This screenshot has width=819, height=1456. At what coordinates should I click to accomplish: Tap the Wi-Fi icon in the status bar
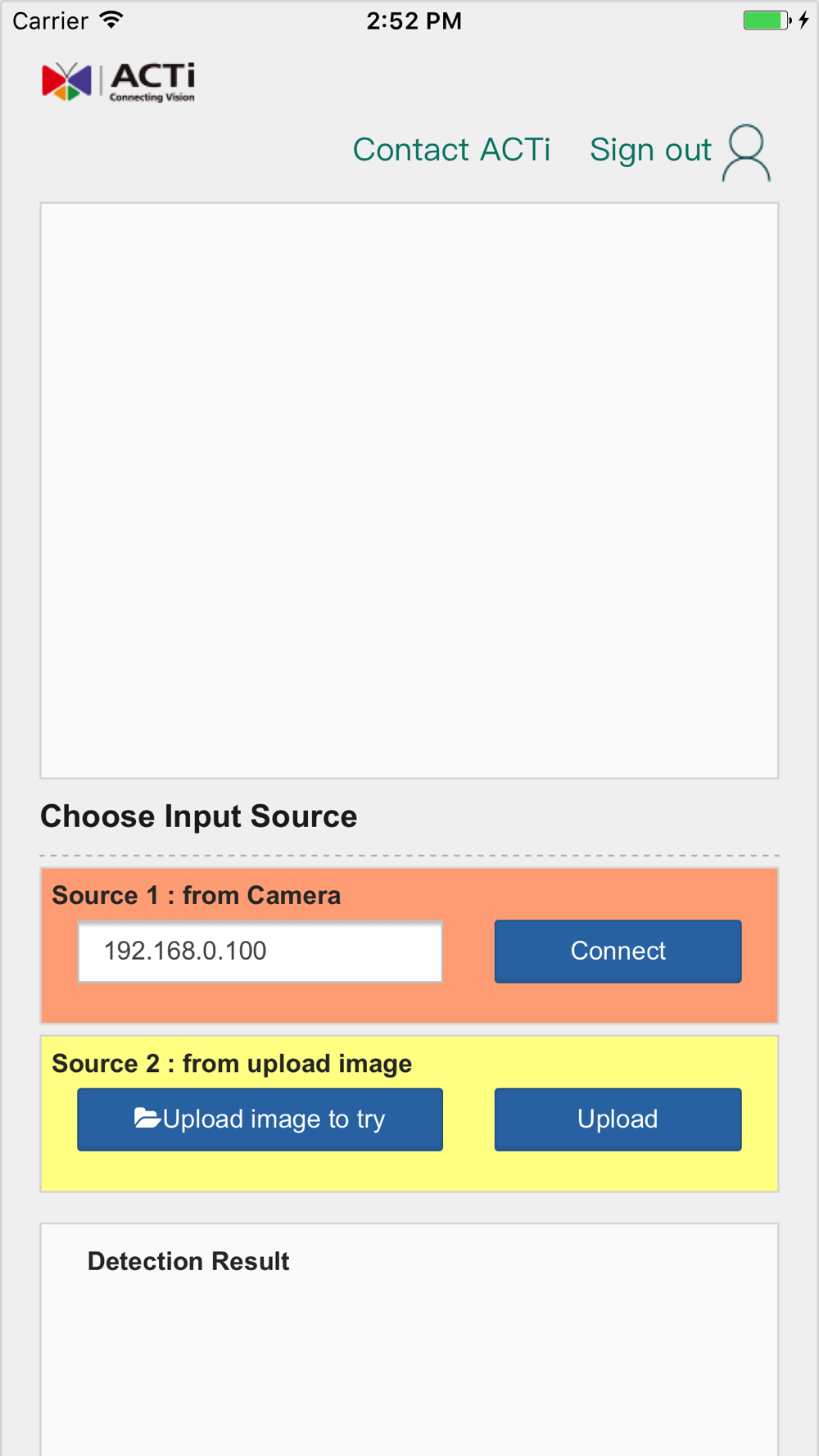point(111,20)
